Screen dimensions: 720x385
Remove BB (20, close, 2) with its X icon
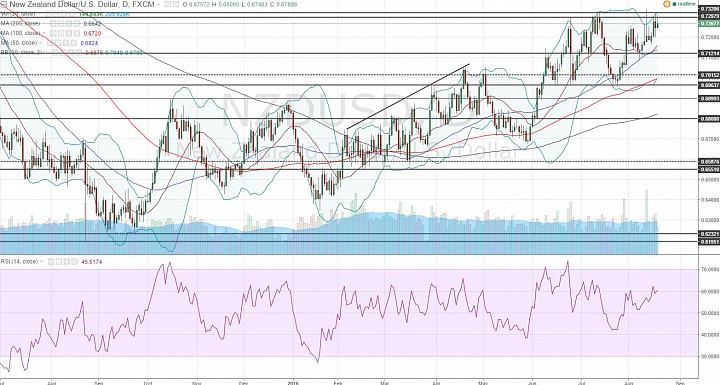(x=79, y=52)
